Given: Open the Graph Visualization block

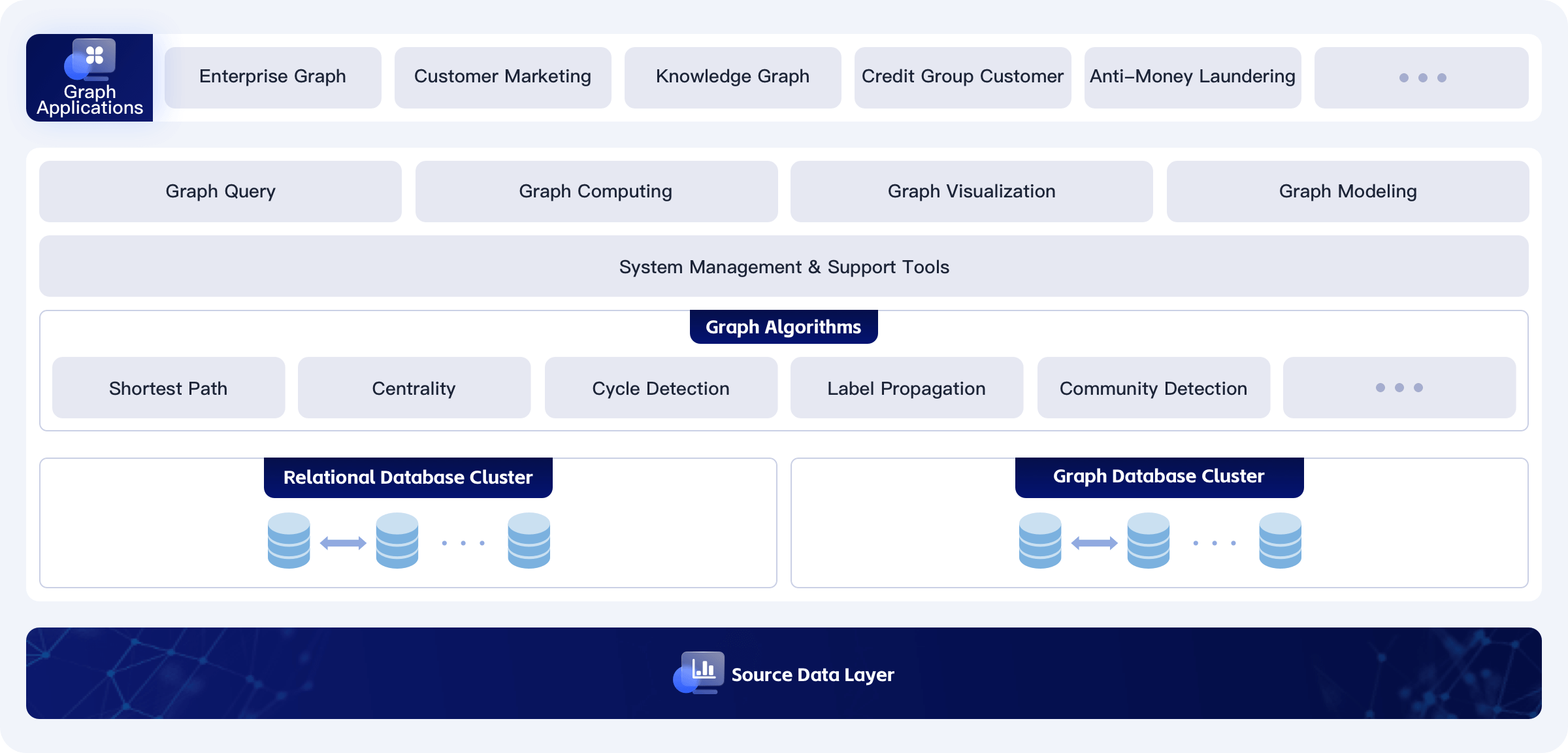Looking at the screenshot, I should (x=972, y=192).
